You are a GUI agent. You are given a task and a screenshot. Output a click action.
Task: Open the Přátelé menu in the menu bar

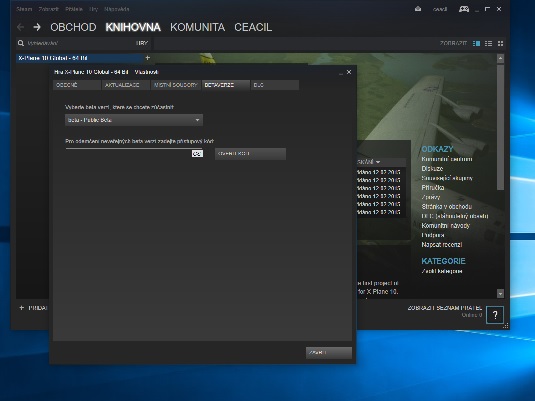[x=74, y=9]
